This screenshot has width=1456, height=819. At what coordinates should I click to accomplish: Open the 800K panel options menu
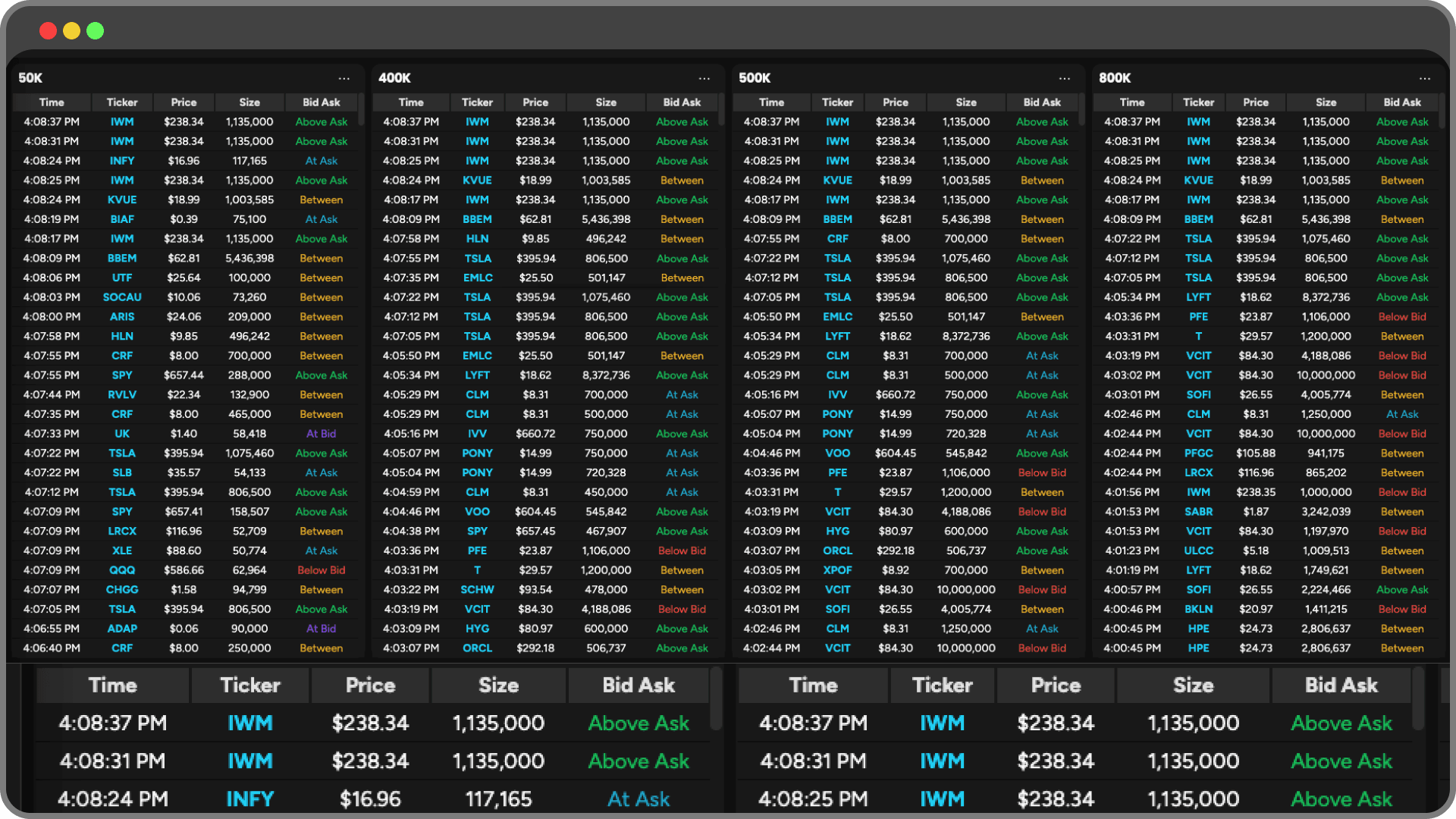tap(1425, 78)
